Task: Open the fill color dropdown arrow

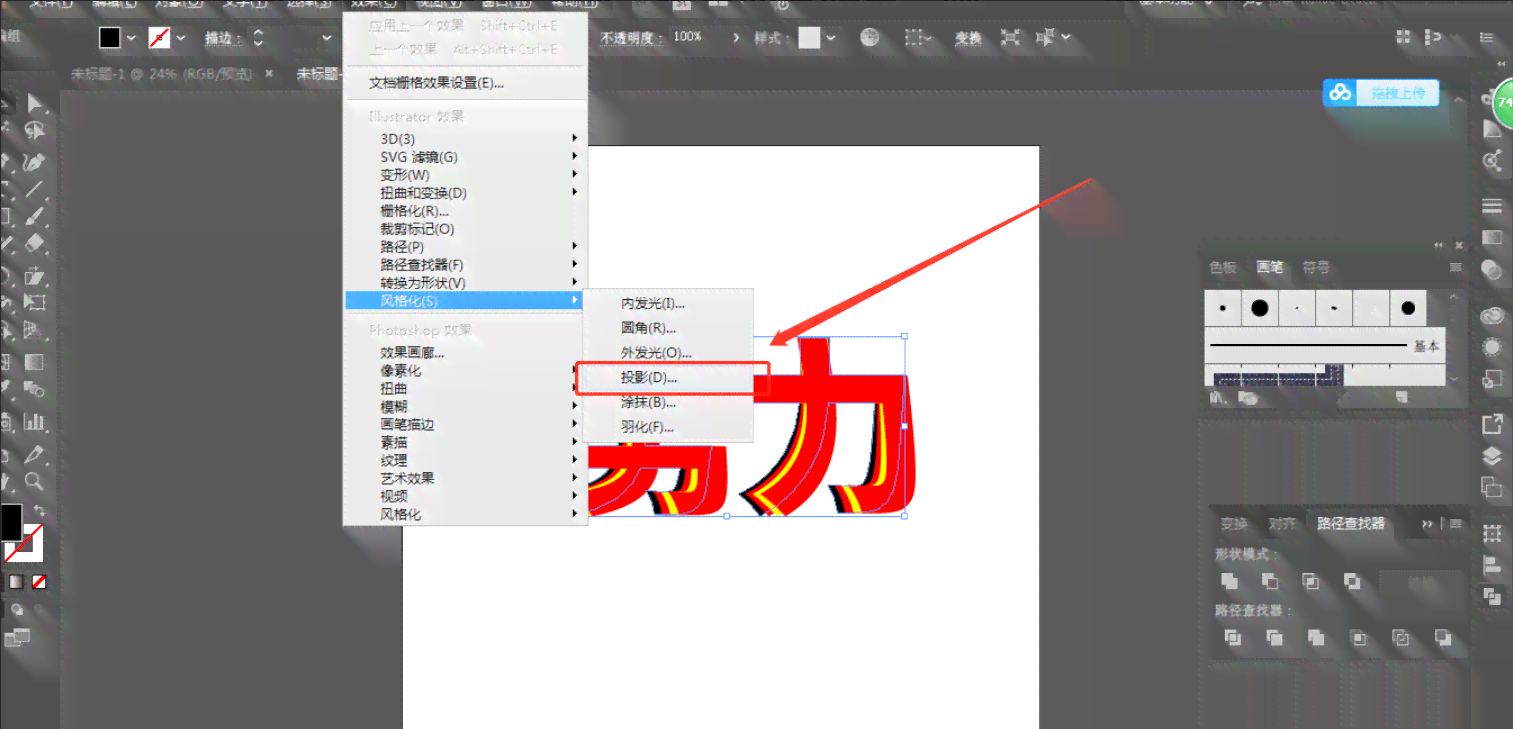Action: pyautogui.click(x=131, y=38)
